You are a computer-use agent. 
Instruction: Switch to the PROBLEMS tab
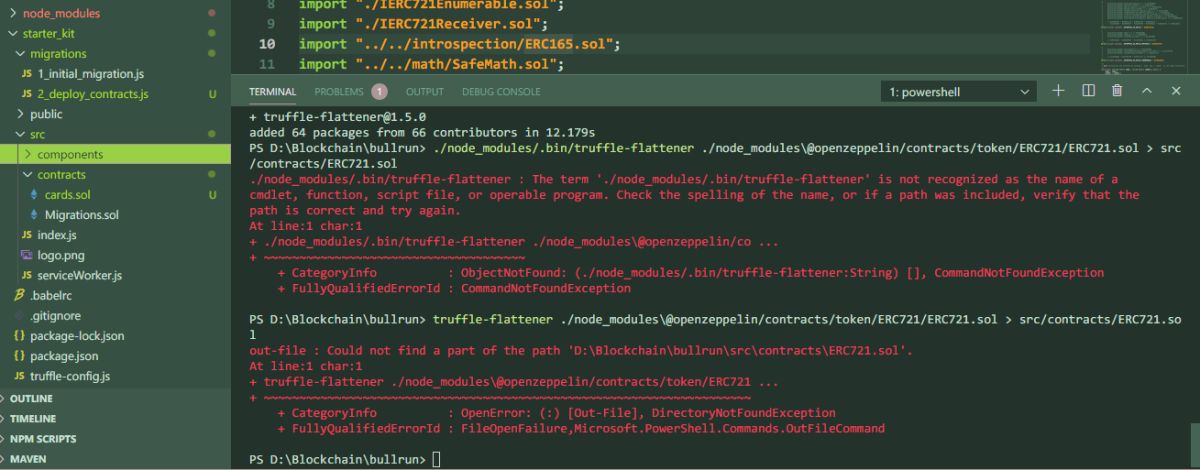point(339,91)
